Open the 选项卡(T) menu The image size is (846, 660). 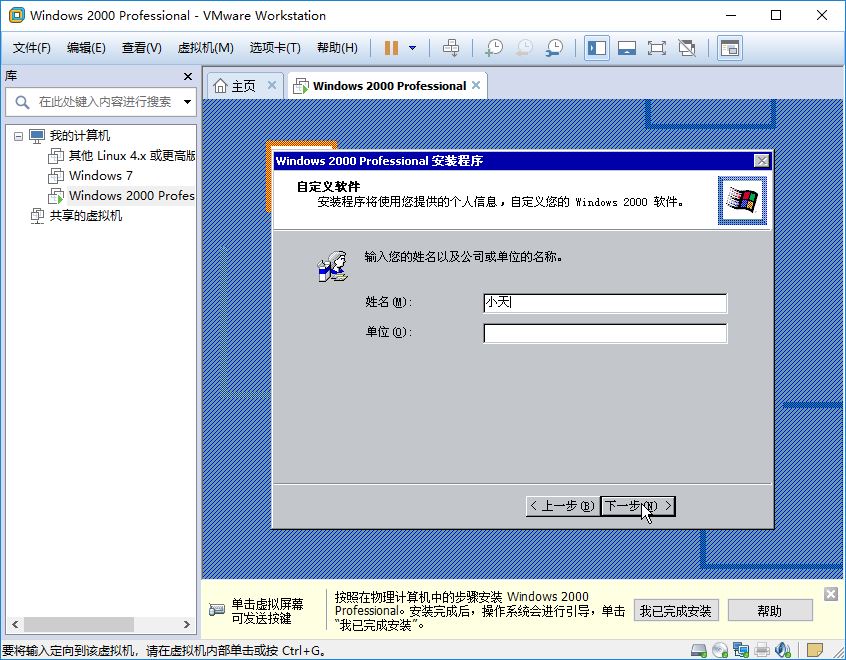tap(275, 48)
